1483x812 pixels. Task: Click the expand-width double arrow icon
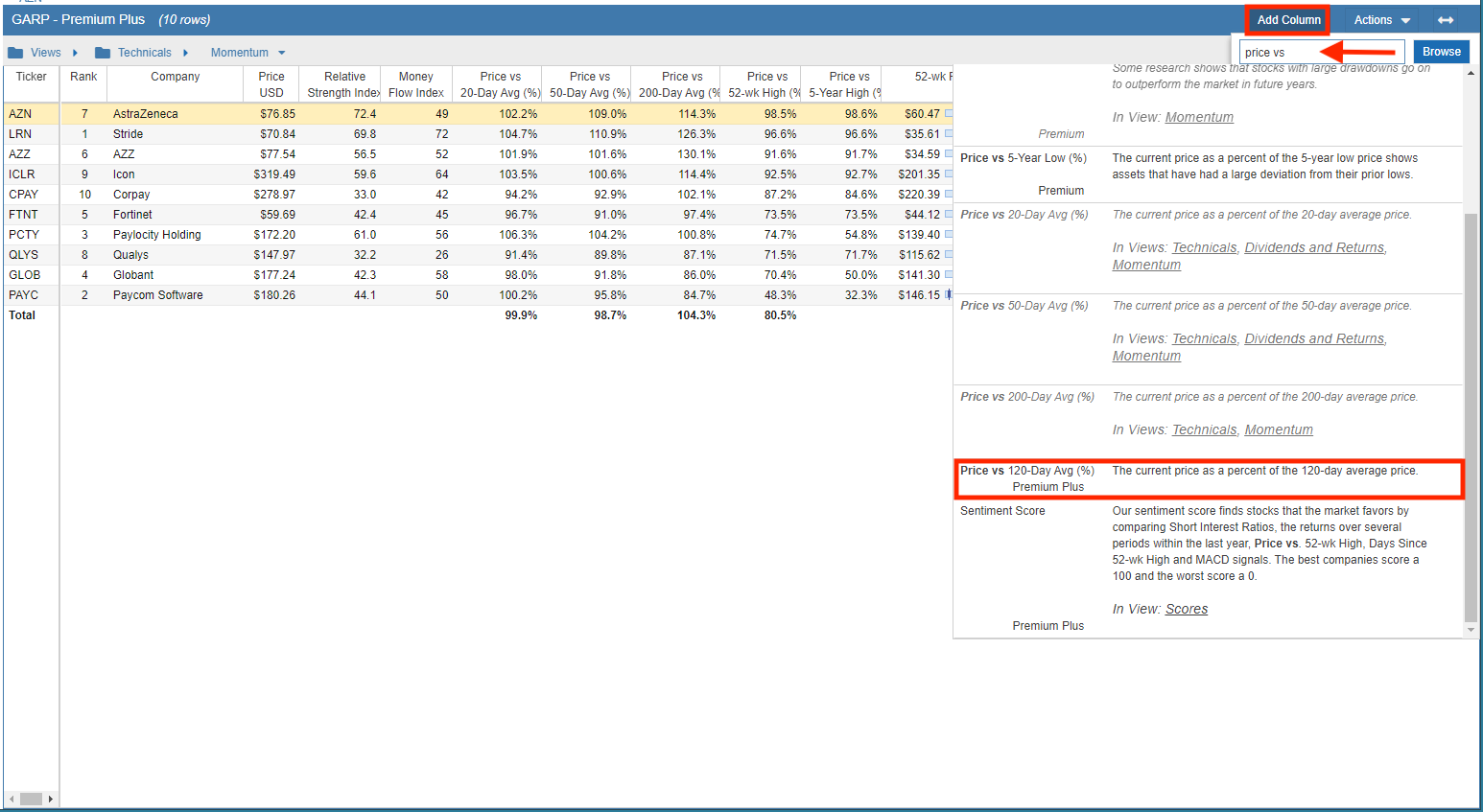click(1446, 20)
